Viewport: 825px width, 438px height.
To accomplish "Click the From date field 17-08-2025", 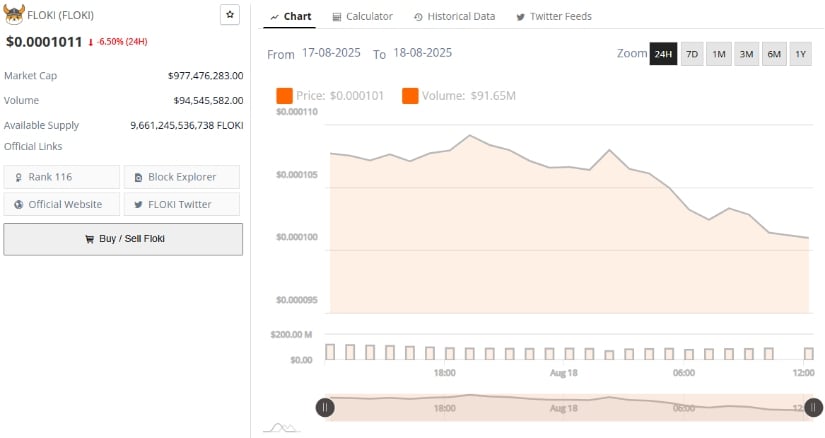I will (x=331, y=53).
